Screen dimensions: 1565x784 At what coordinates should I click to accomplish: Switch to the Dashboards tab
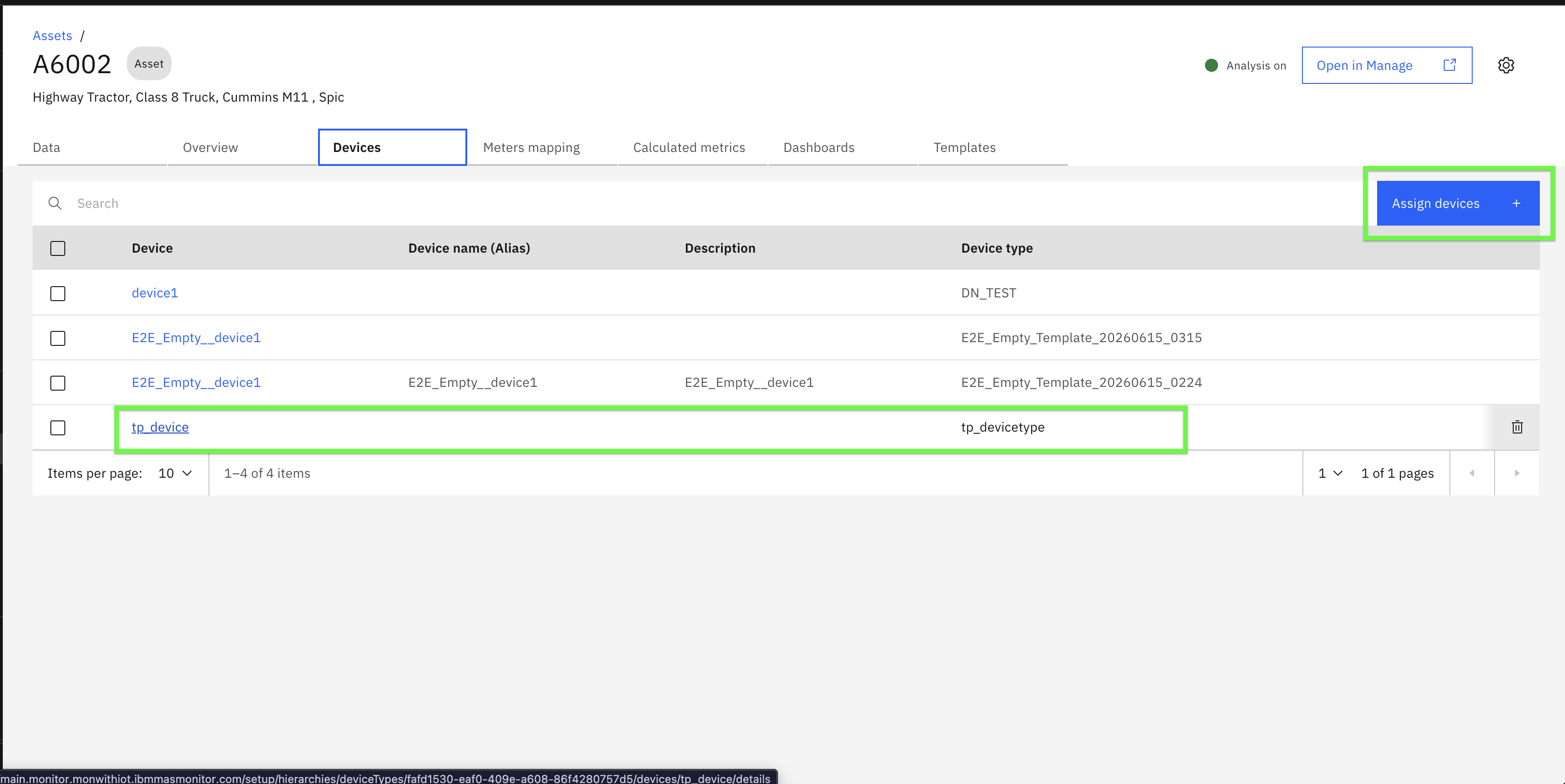pyautogui.click(x=843, y=148)
